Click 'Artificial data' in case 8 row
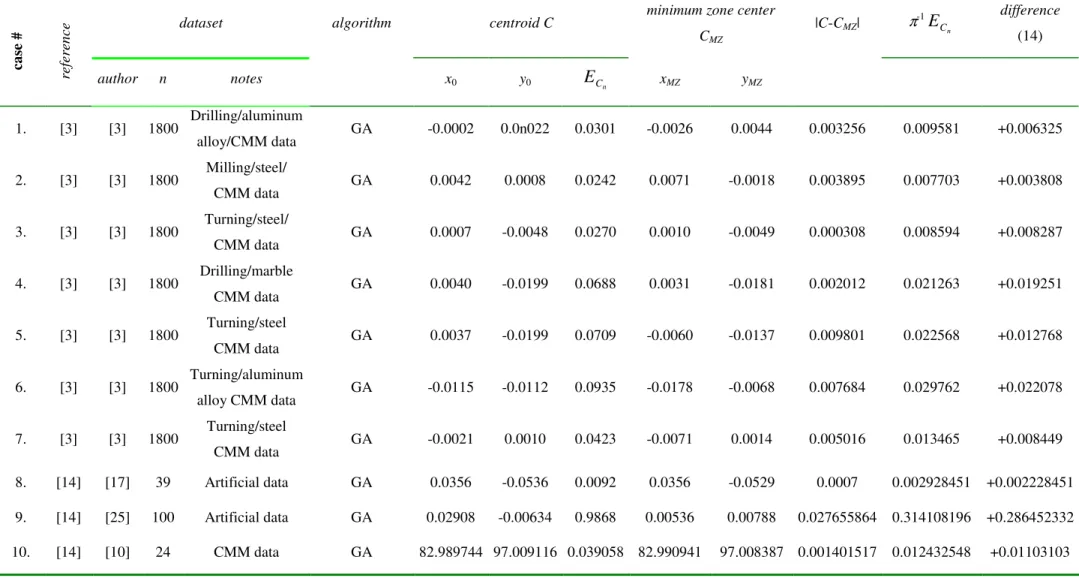The height and width of the screenshot is (578, 1079). coord(246,483)
